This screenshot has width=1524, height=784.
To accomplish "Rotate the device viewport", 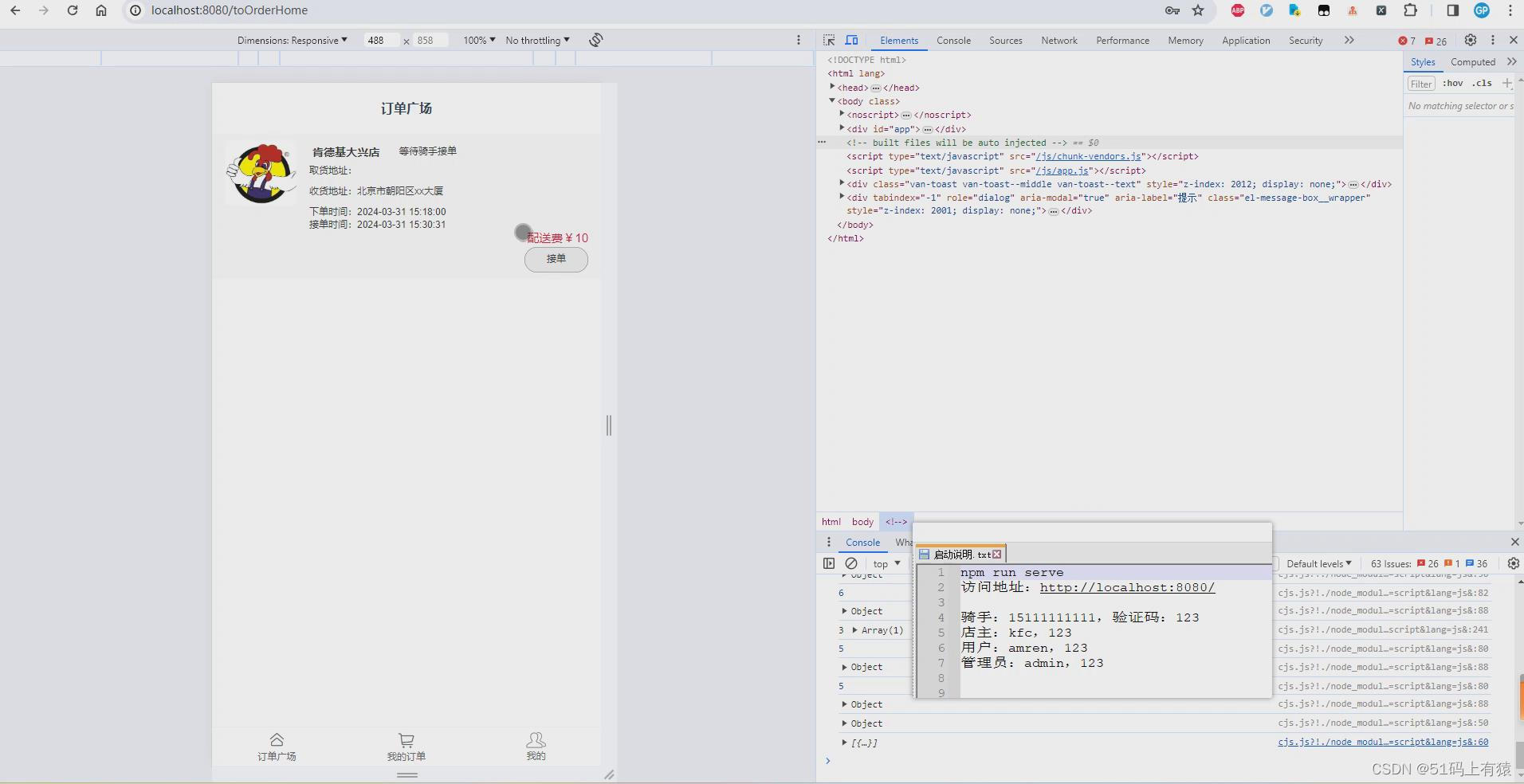I will pos(596,40).
